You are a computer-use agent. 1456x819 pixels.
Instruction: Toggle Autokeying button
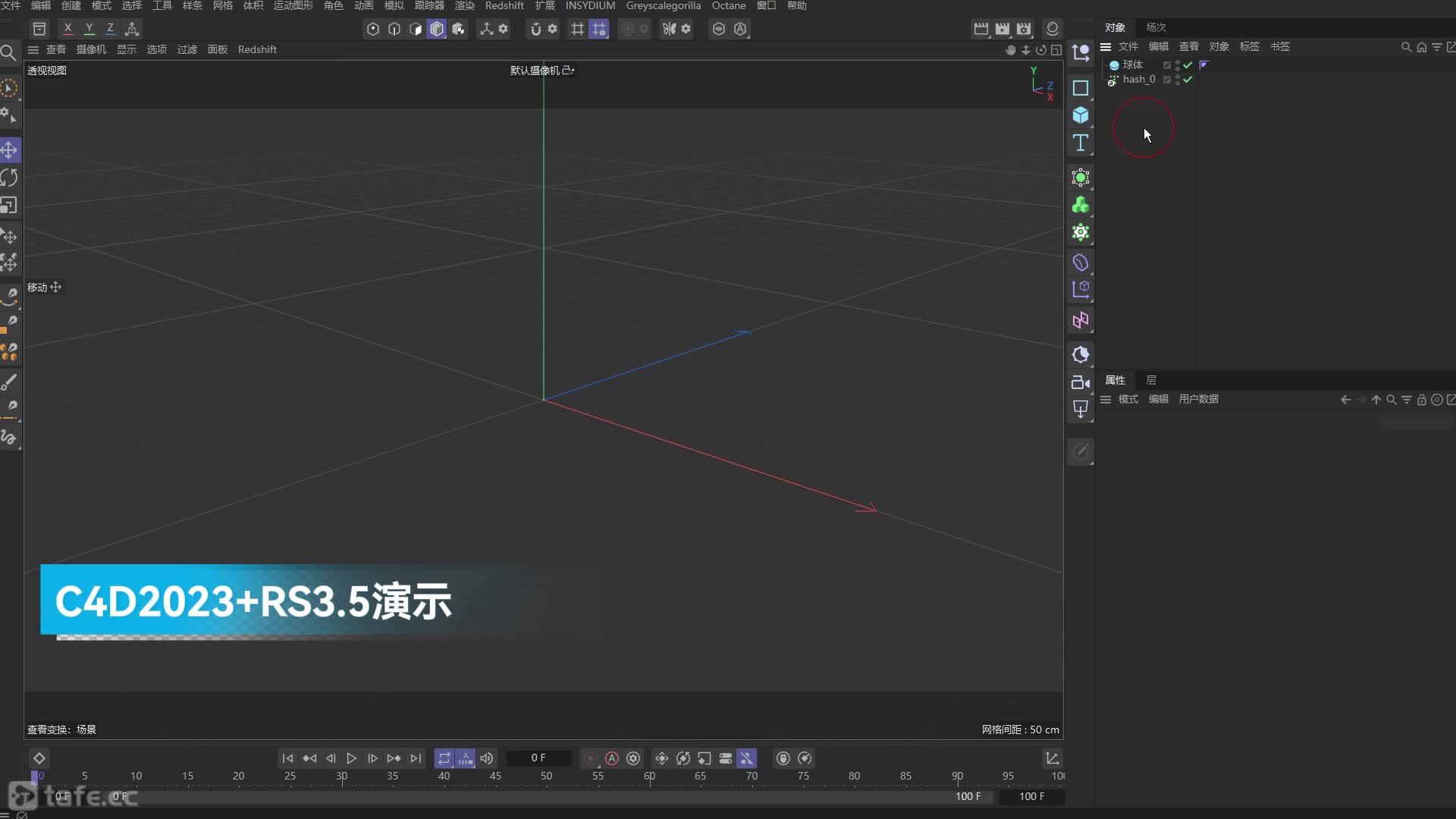(x=612, y=758)
